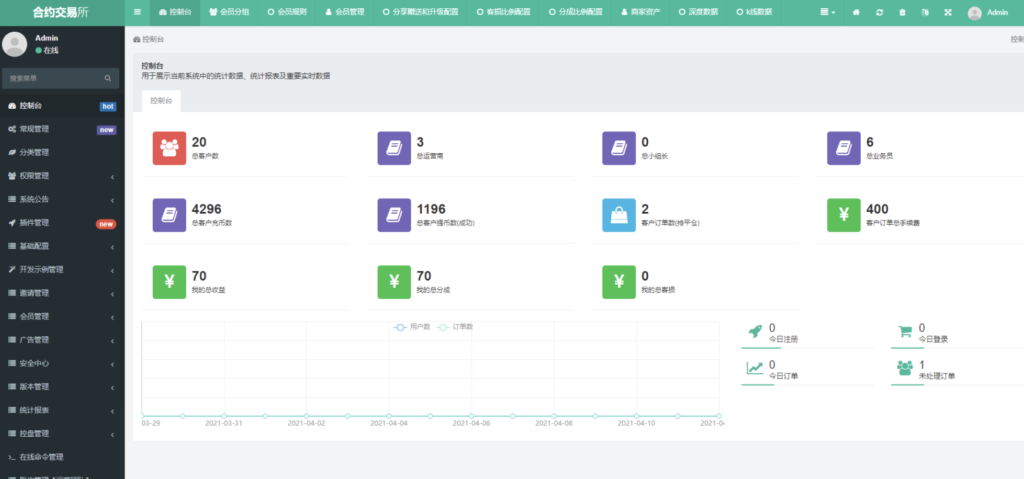
Task: Toggle 订单数 series in chart legend
Action: [456, 327]
